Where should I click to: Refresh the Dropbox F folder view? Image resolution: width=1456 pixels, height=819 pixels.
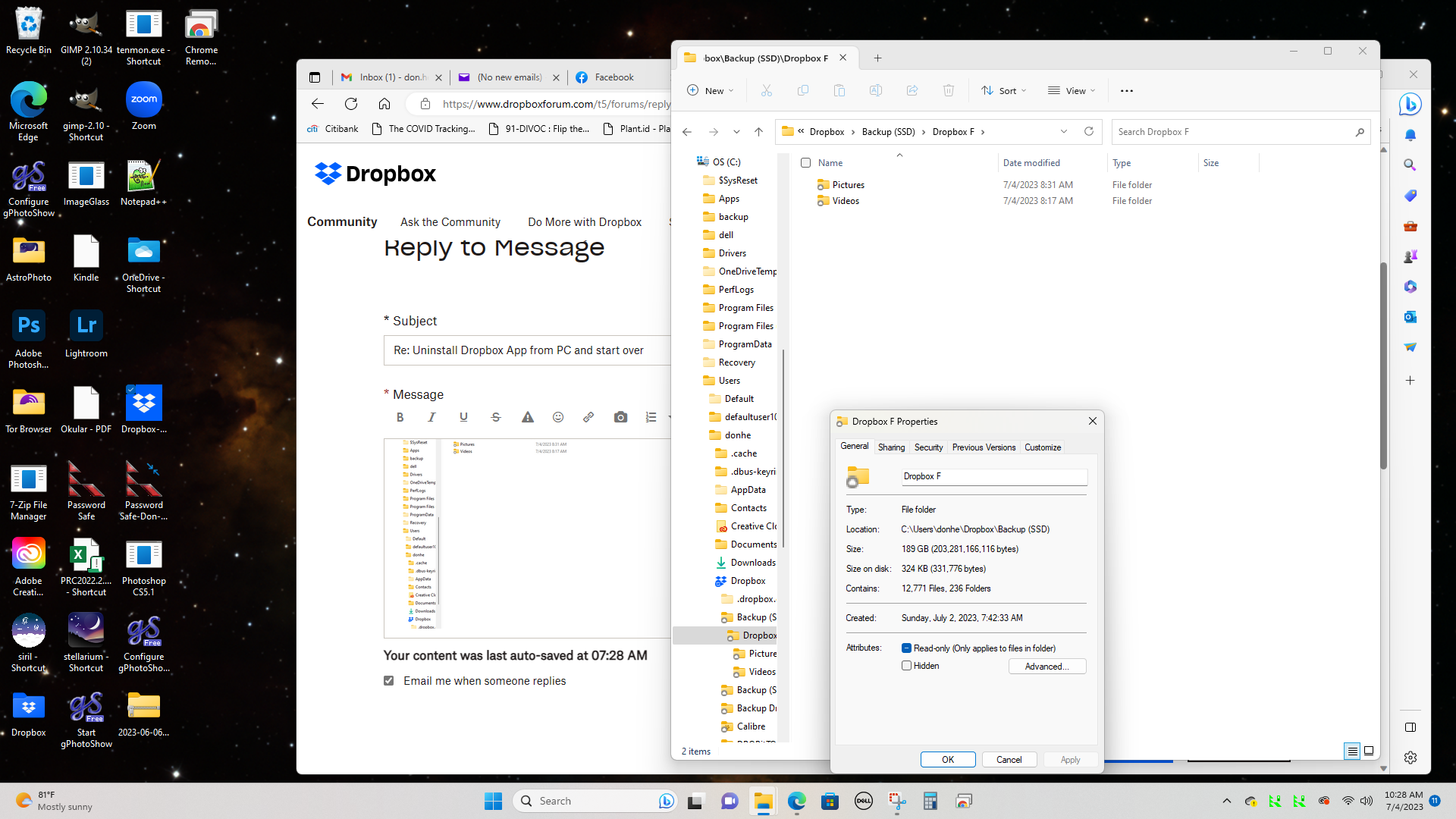click(1089, 131)
